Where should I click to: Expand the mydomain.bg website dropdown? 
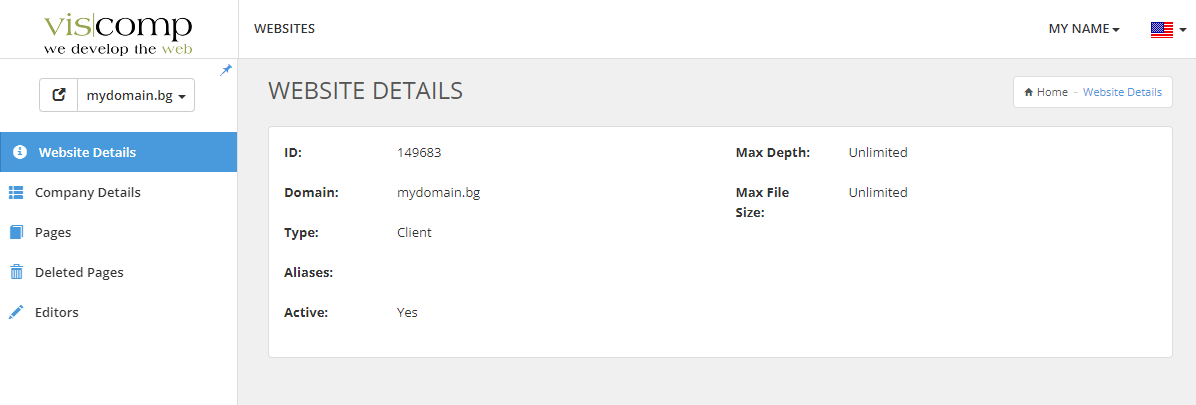point(136,96)
